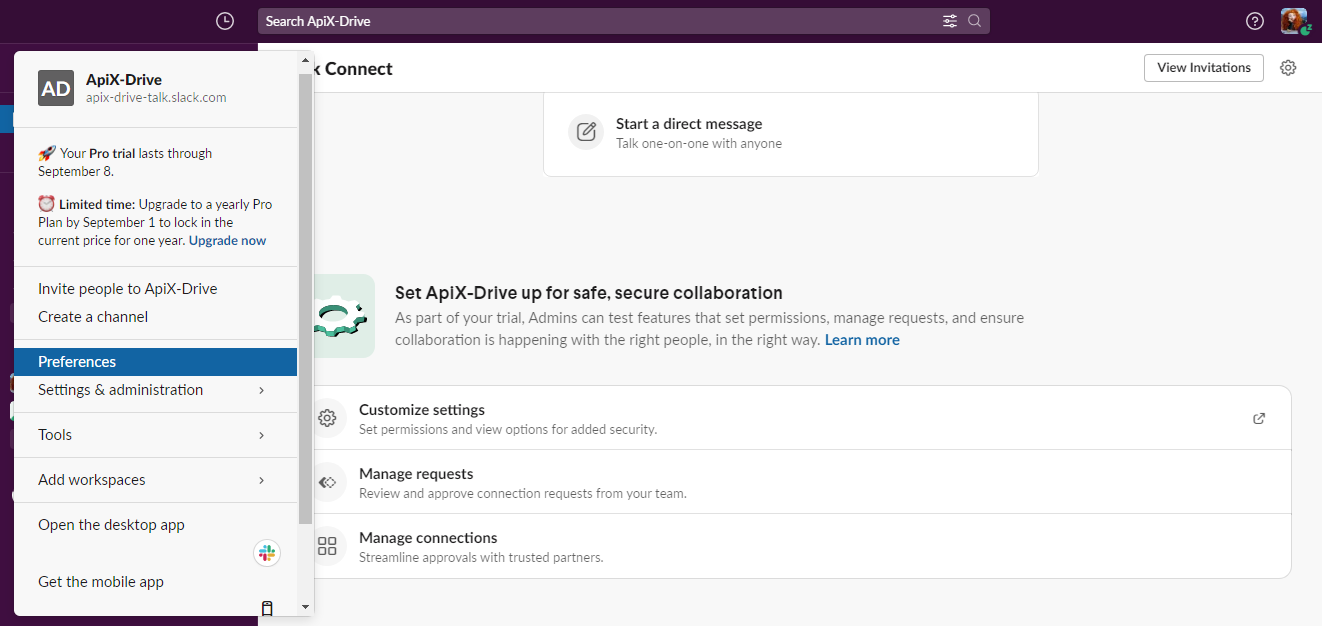Screen dimensions: 1322x626
Task: Follow the Learn more link
Action: 862,340
